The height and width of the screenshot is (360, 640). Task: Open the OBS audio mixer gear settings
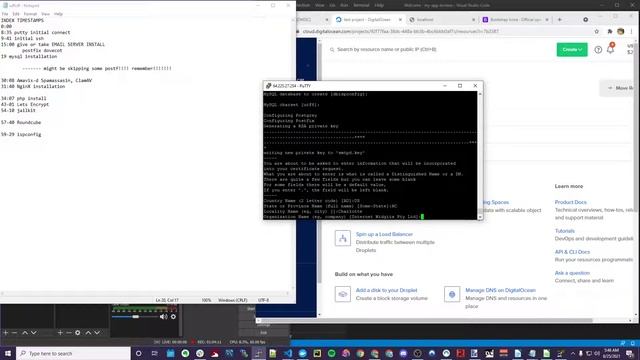click(x=173, y=317)
